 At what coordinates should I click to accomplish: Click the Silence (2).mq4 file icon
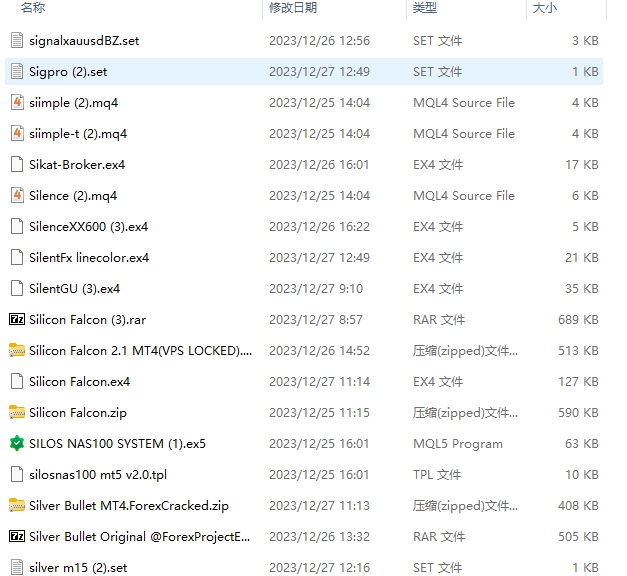[x=16, y=195]
